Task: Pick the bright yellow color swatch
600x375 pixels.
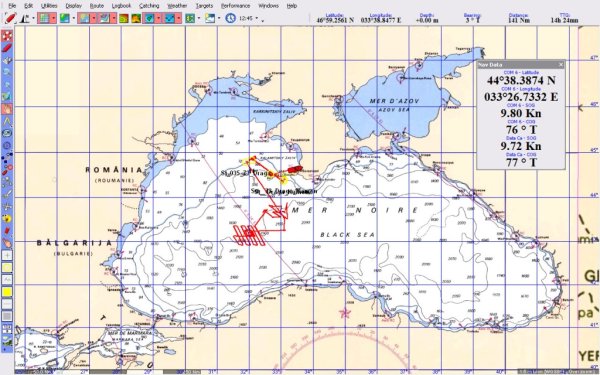Action: [7, 292]
